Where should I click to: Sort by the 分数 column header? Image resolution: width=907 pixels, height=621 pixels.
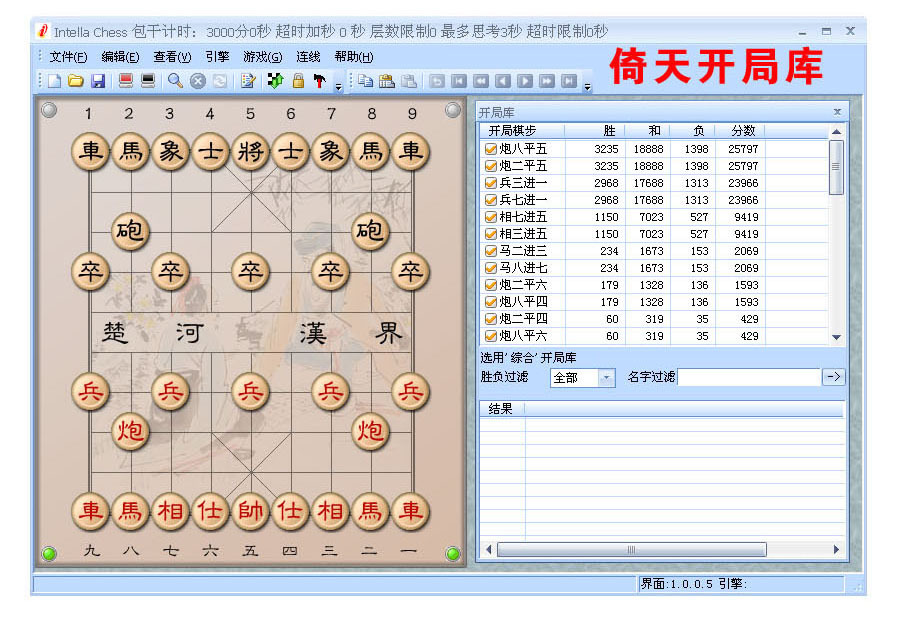point(740,131)
